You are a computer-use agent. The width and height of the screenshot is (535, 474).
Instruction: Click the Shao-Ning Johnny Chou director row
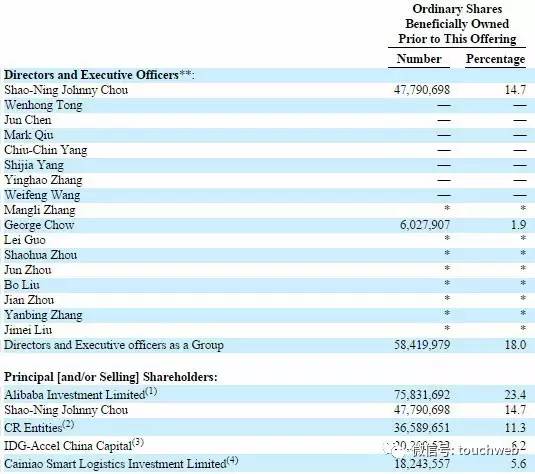(x=268, y=90)
